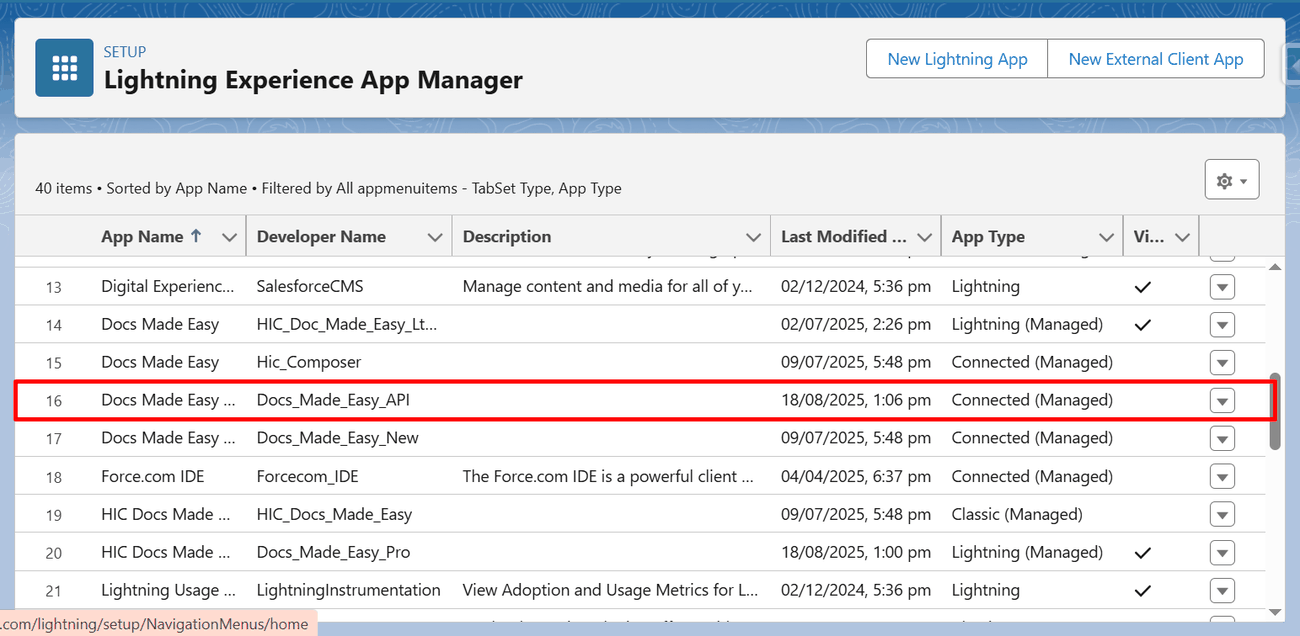Screen dimensions: 1300x636
Task: Click the App Type column header
Action: coord(988,237)
